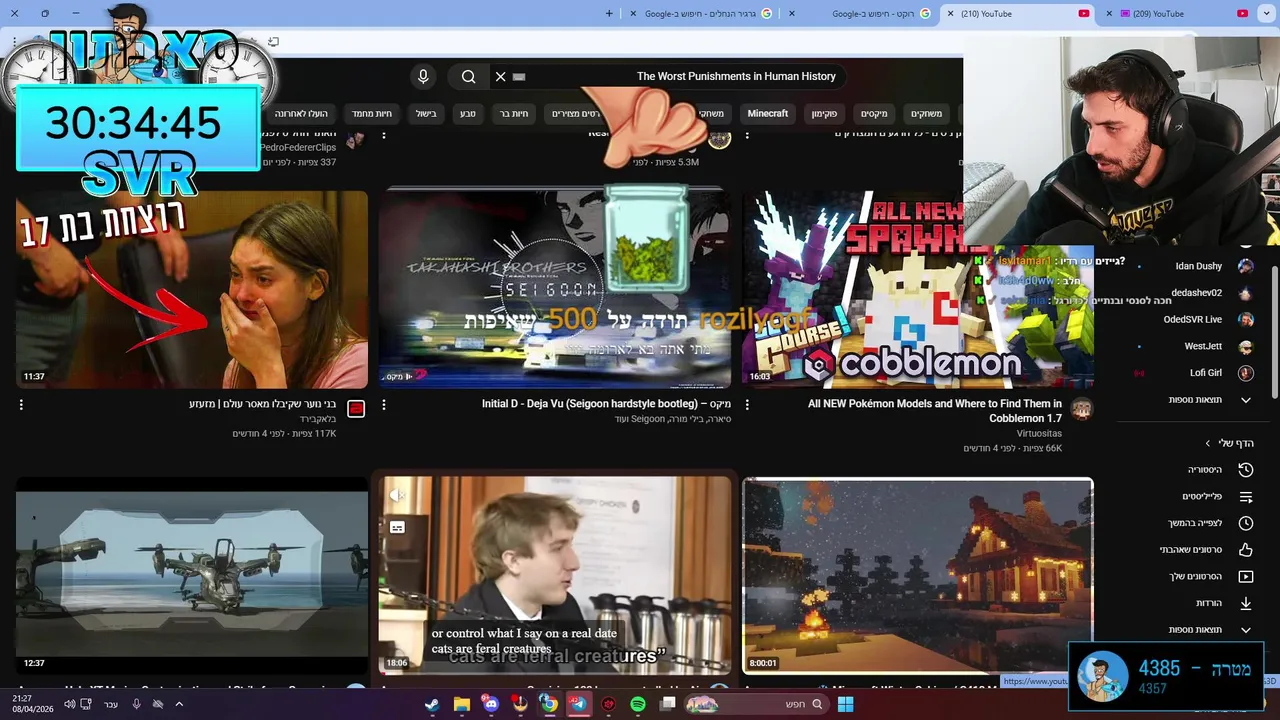Toggle the taskbar microphone icon

137,704
